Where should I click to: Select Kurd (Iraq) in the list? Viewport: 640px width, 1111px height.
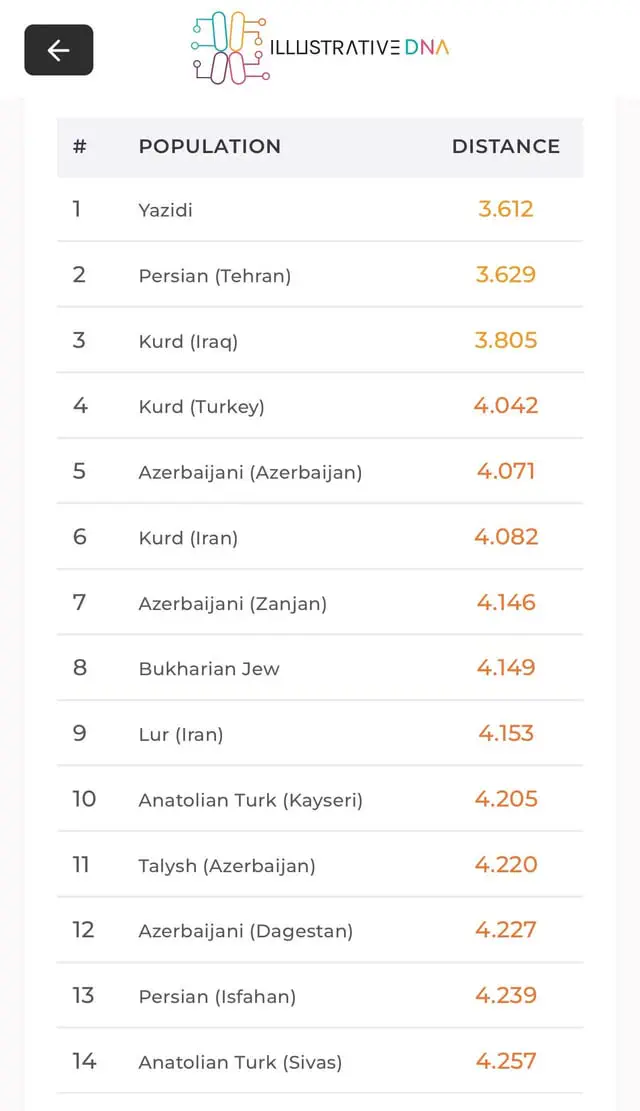pyautogui.click(x=188, y=341)
